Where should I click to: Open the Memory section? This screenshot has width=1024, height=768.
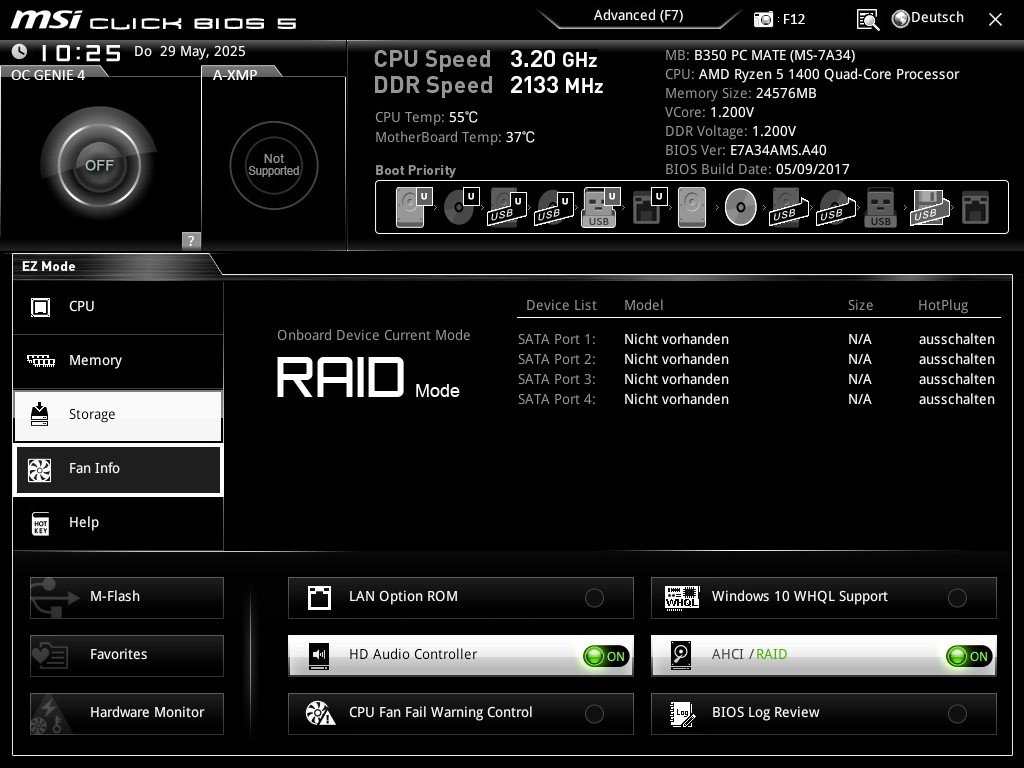(x=118, y=361)
